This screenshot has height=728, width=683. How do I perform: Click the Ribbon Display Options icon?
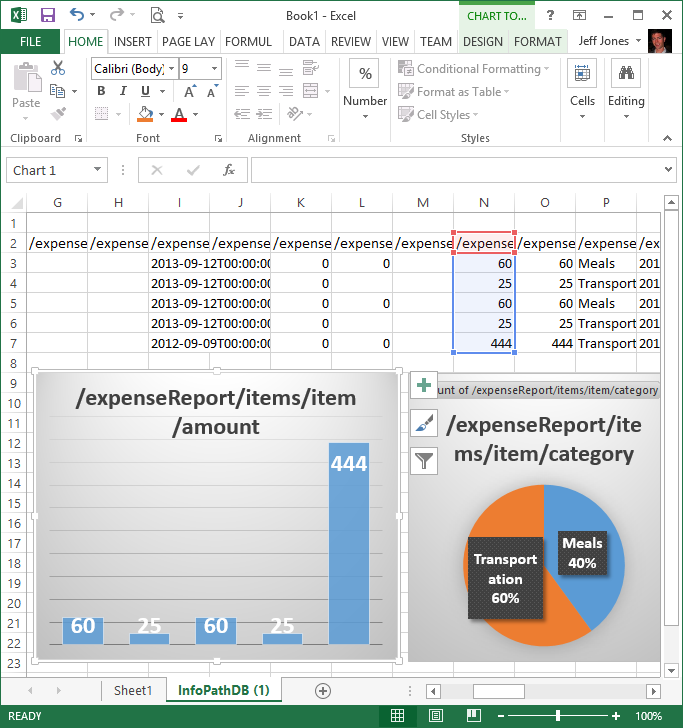pyautogui.click(x=579, y=15)
